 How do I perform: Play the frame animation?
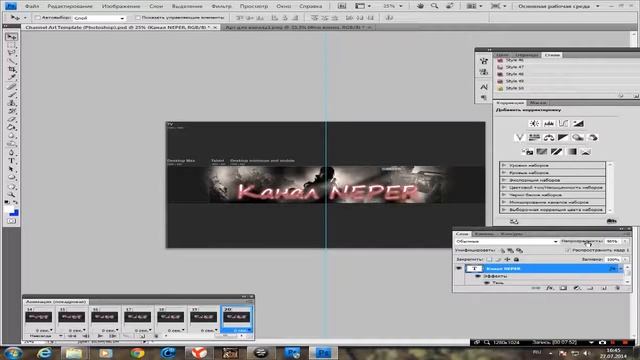[100, 336]
